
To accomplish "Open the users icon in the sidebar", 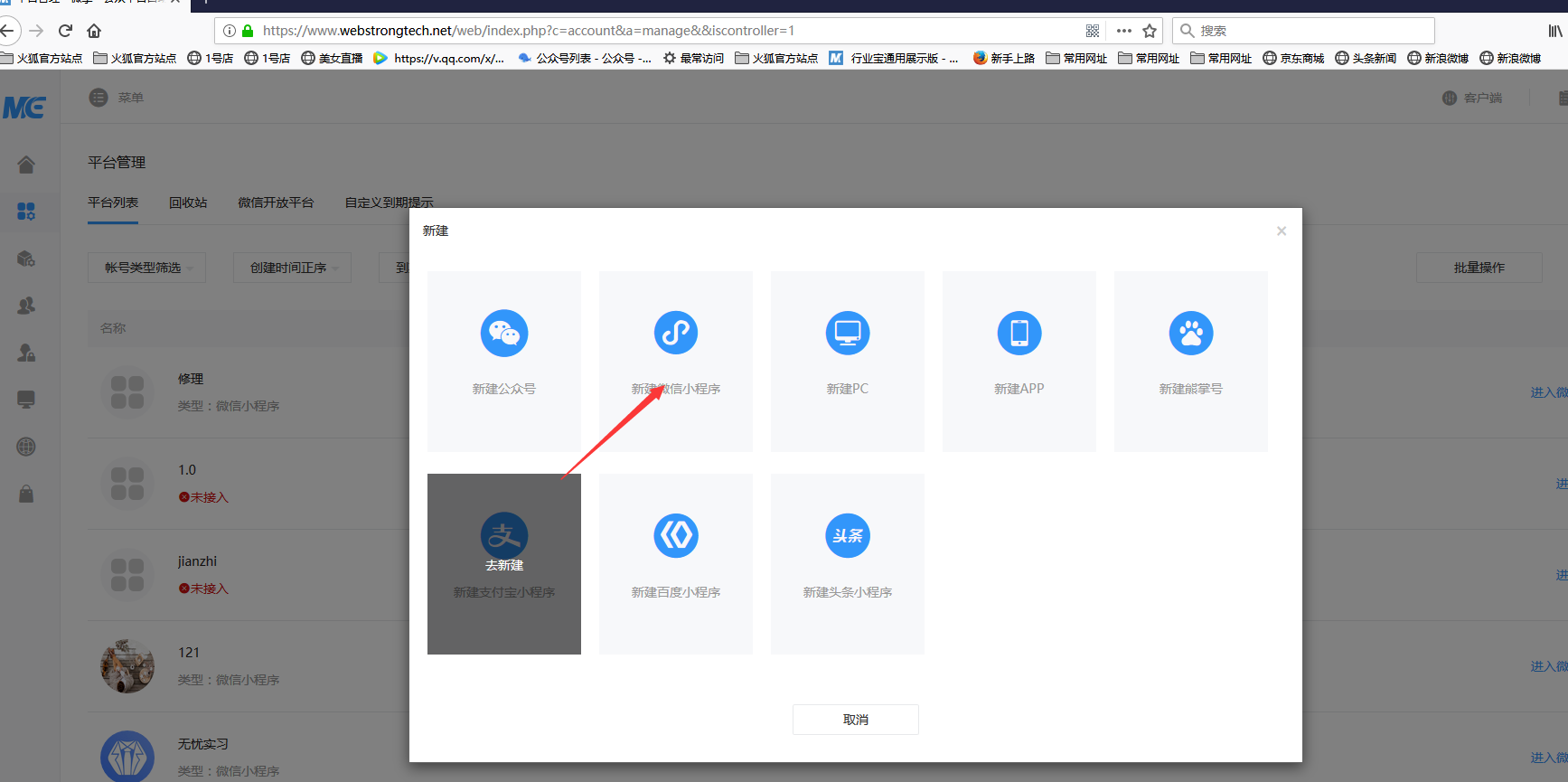I will [x=26, y=306].
